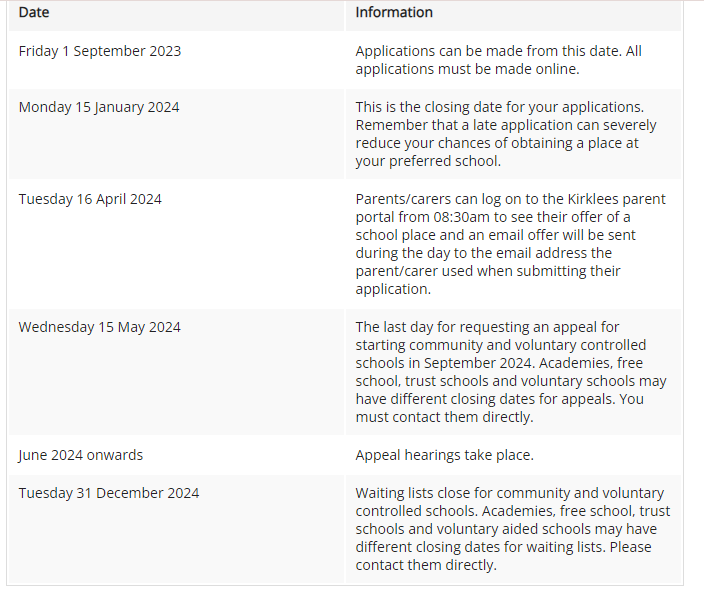Click the Date column header
Image resolution: width=704 pixels, height=597 pixels.
[34, 13]
